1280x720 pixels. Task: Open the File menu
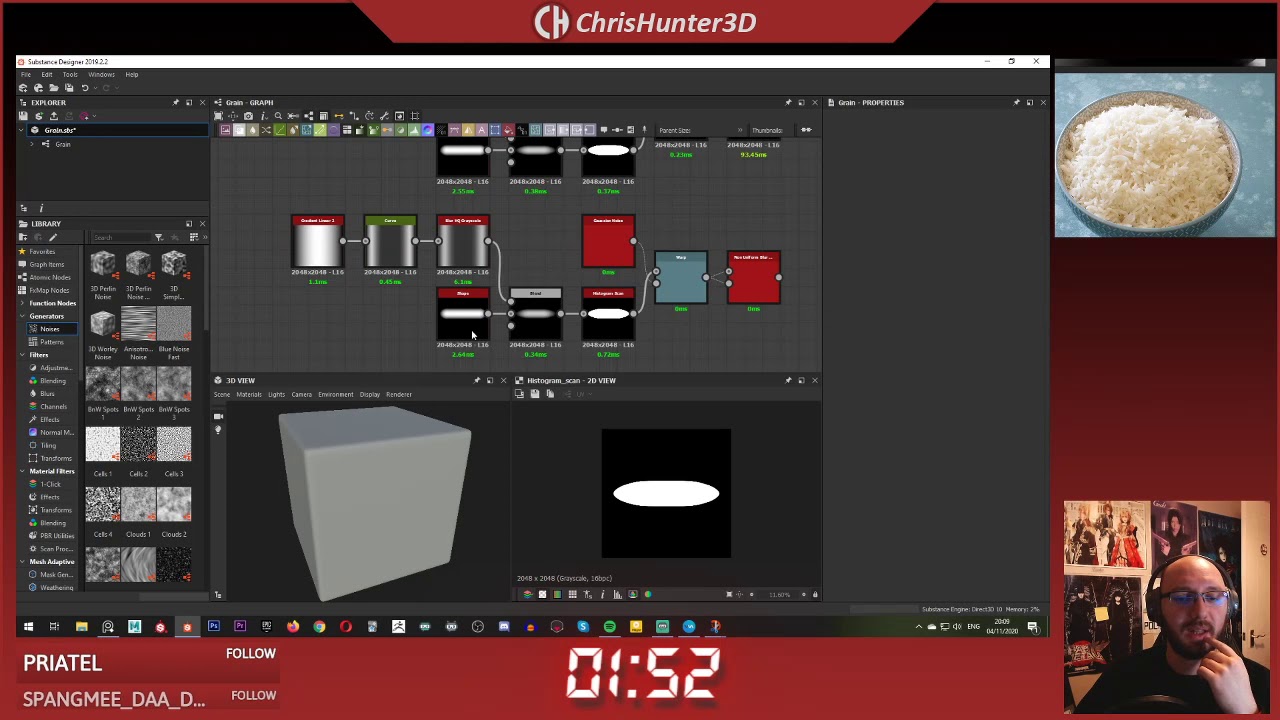[x=26, y=74]
